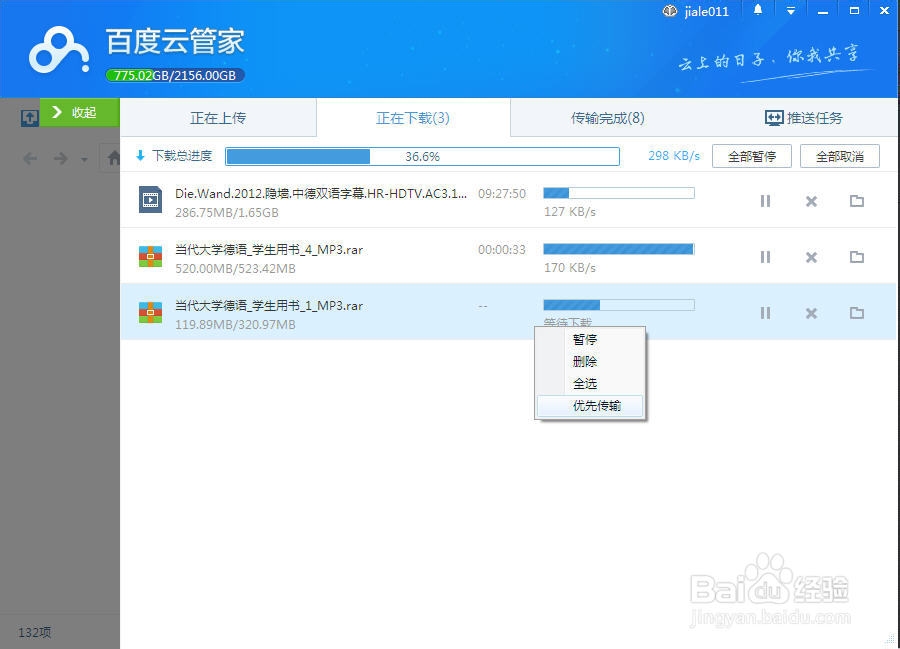The height and width of the screenshot is (649, 900).
Task: Click the overall download progress bar at 36.6%
Action: tap(422, 156)
